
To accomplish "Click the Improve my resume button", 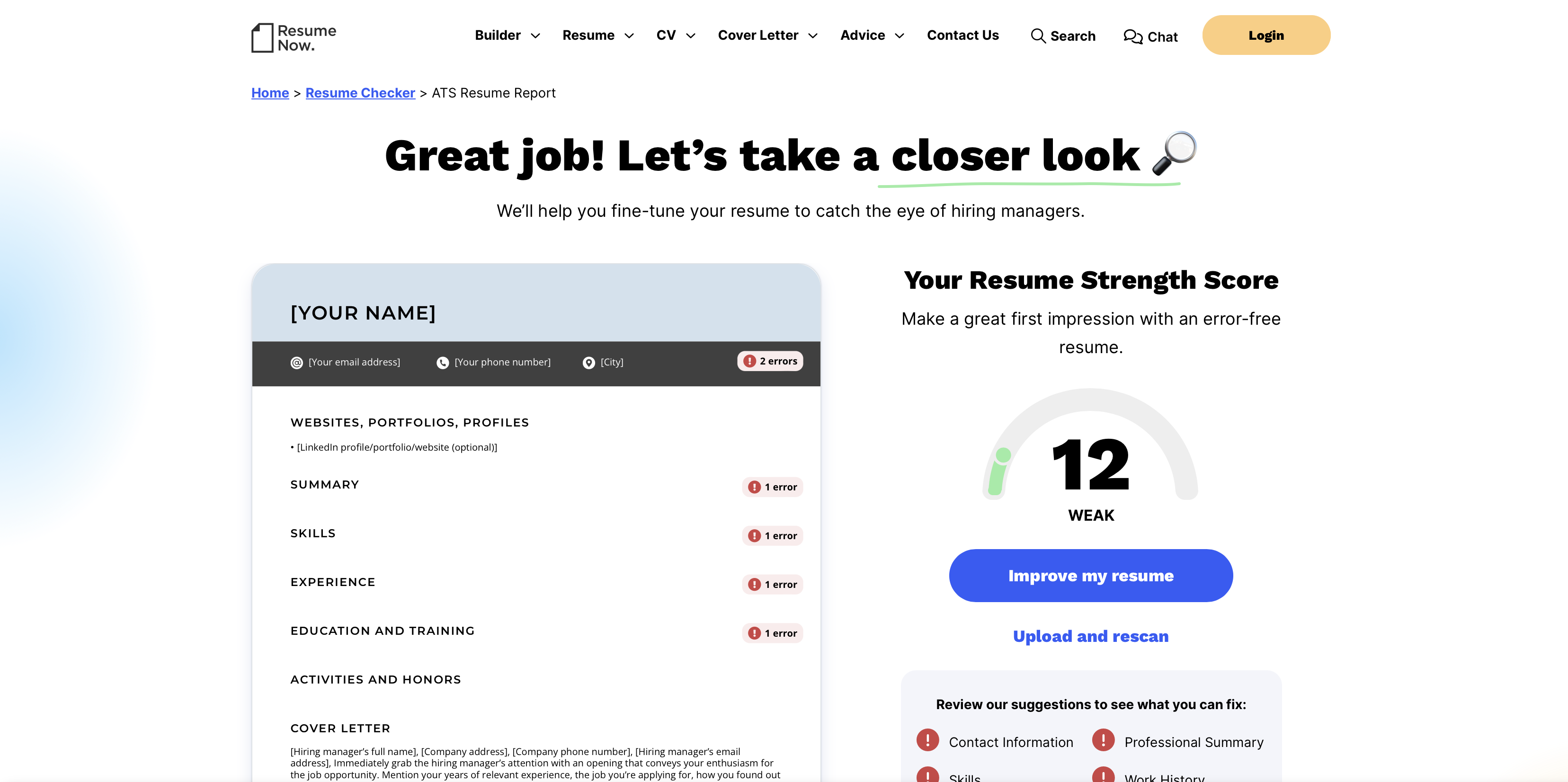I will pos(1091,575).
